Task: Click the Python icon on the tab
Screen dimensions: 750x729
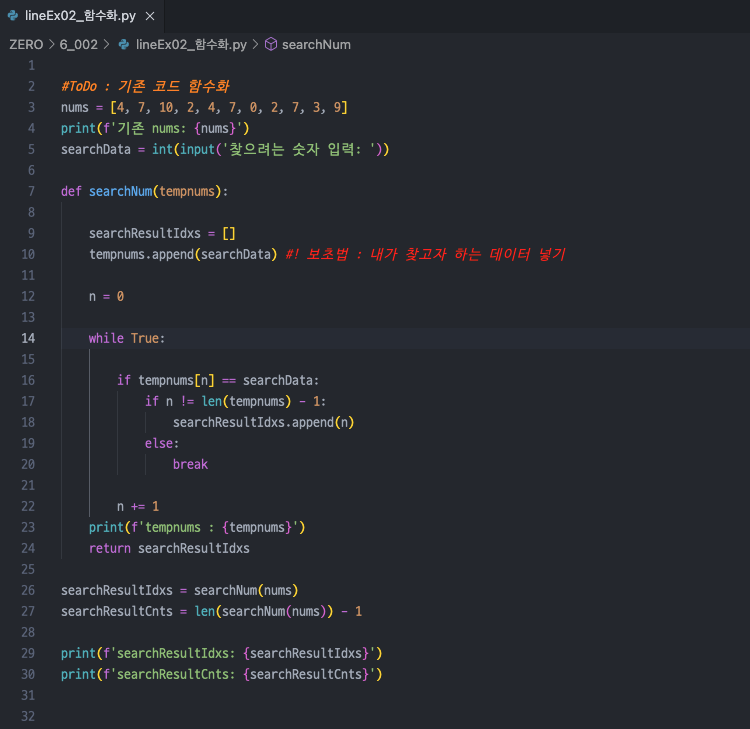Action: pos(13,16)
